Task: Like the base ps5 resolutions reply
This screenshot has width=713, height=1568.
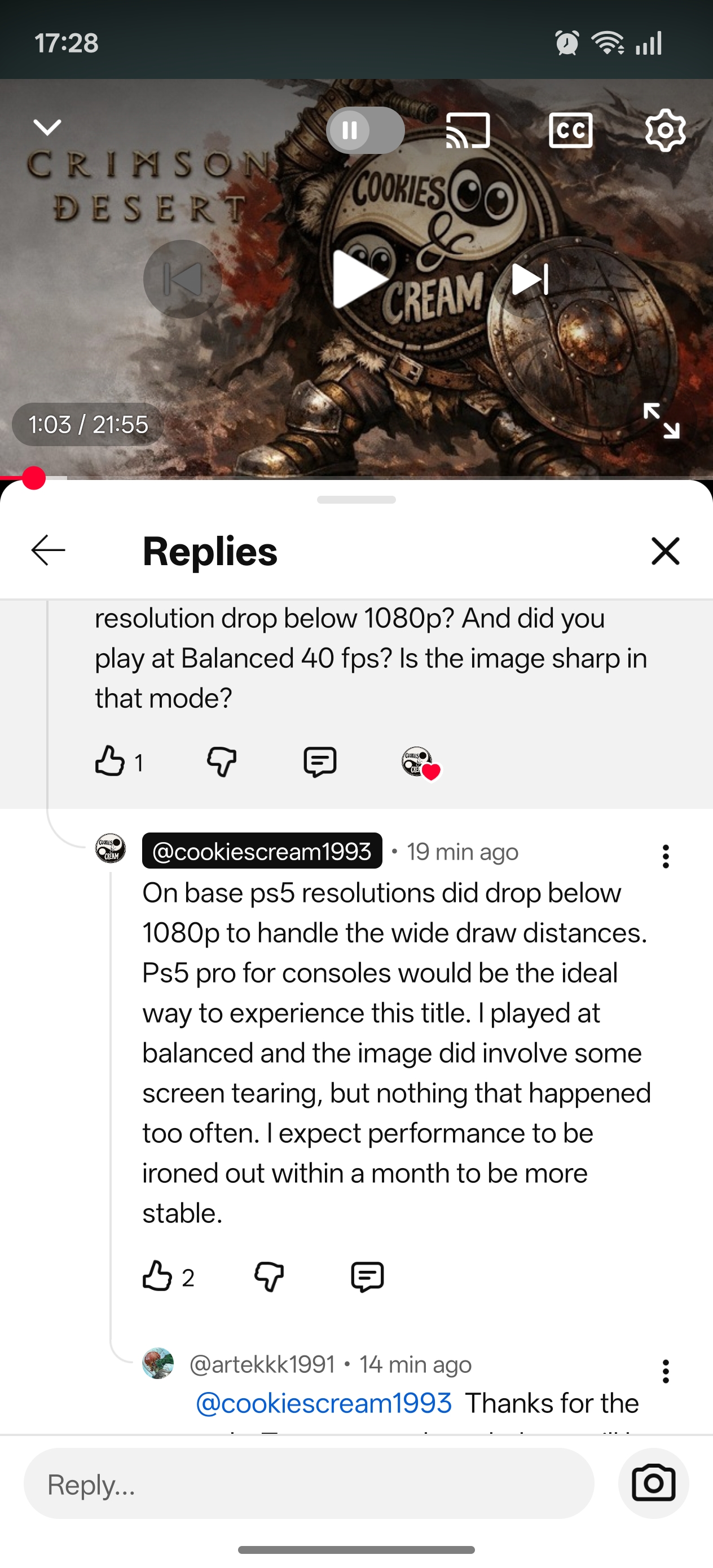Action: point(157,1275)
